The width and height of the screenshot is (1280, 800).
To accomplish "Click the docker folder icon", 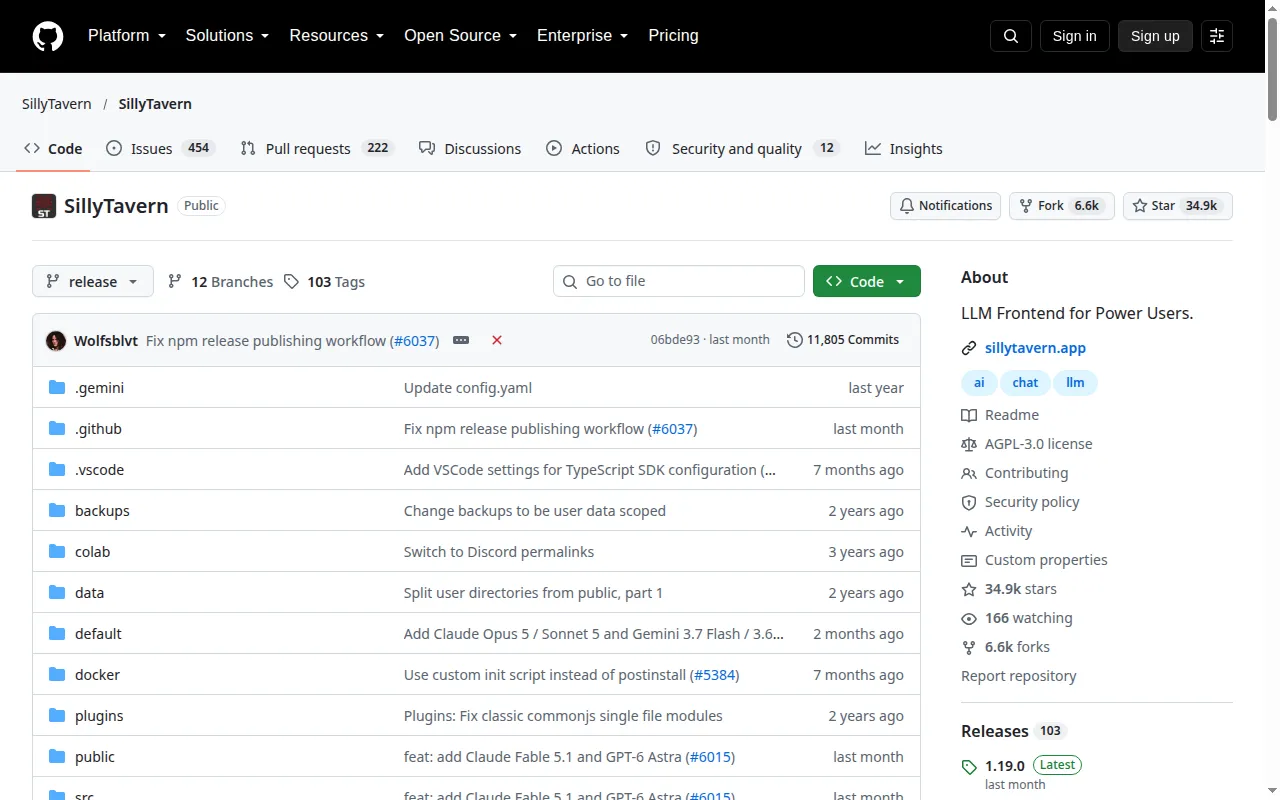I will 57,675.
